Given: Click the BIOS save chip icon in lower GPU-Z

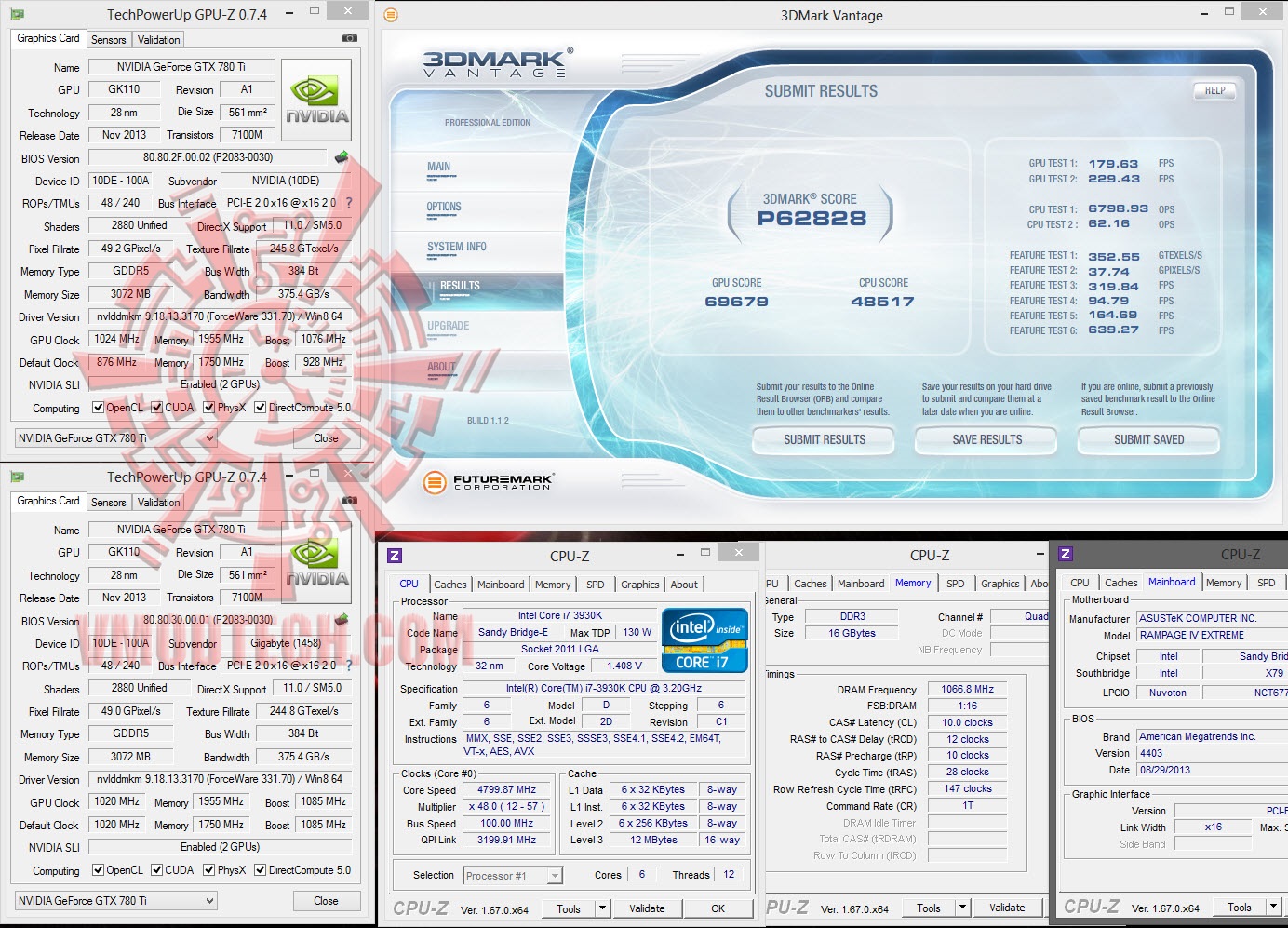Looking at the screenshot, I should (342, 620).
